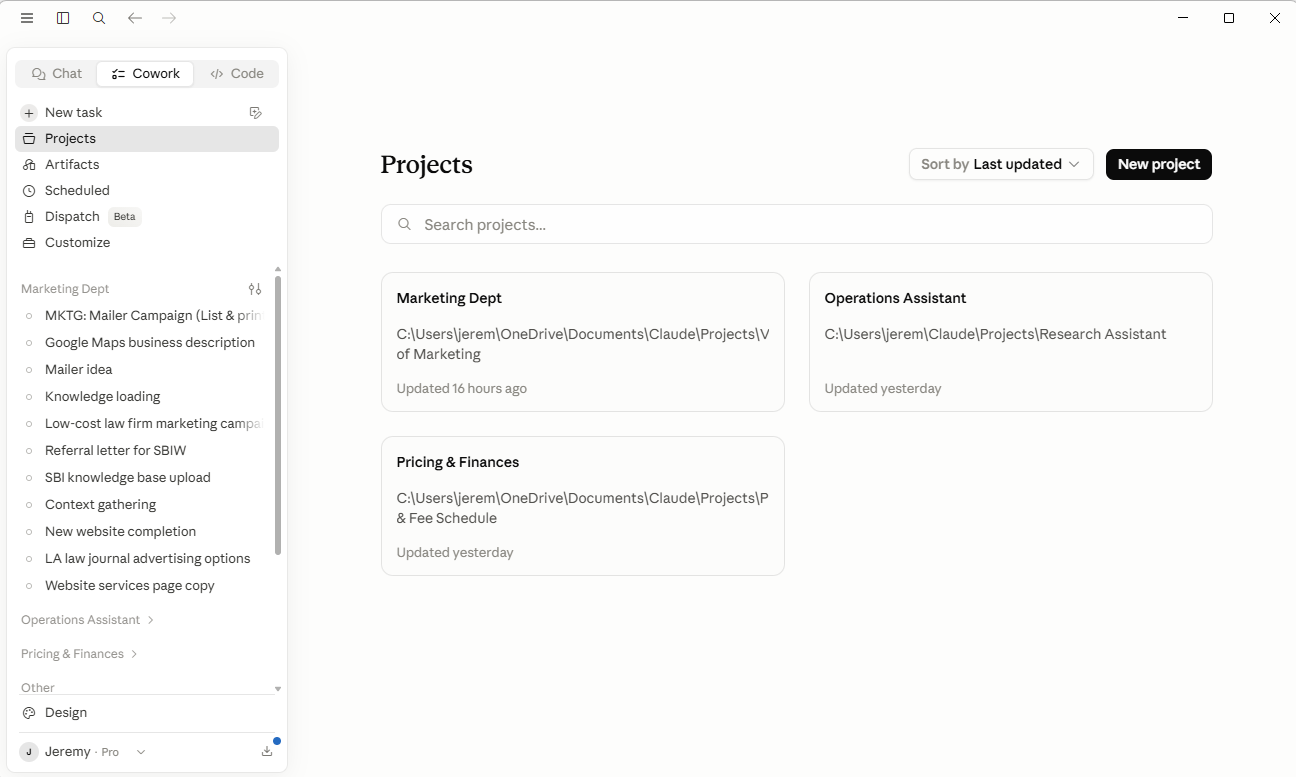Switch to the Chat tab
1296x777 pixels.
(x=57, y=74)
